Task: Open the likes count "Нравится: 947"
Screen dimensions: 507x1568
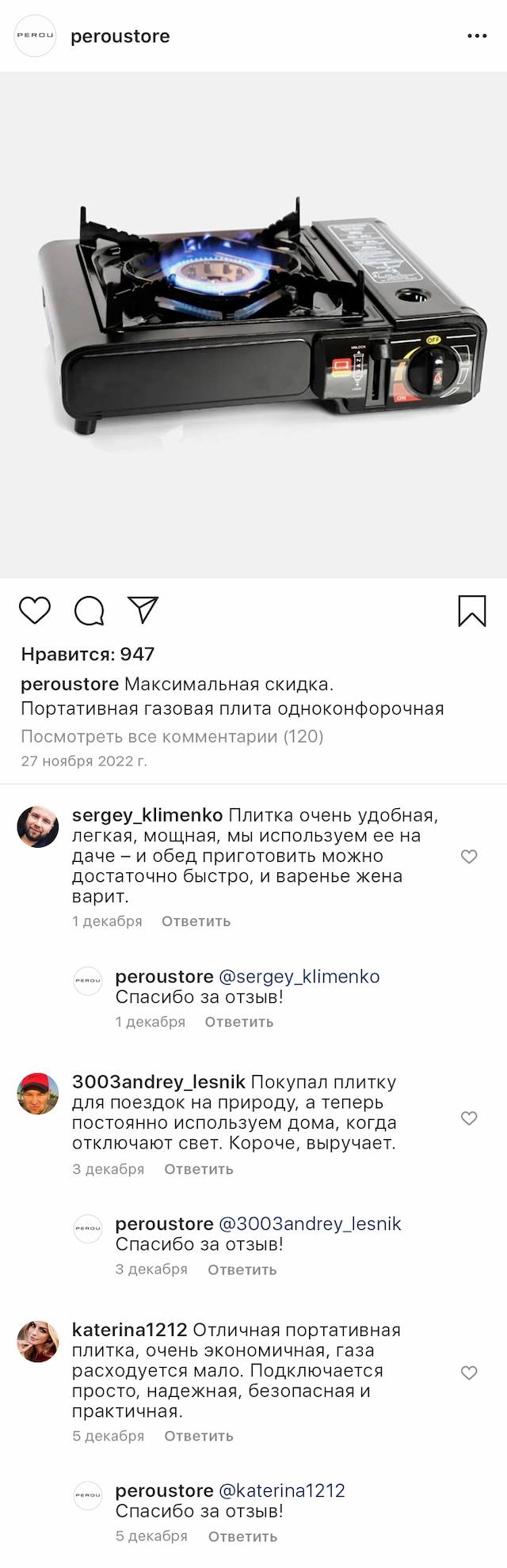Action: [x=88, y=655]
